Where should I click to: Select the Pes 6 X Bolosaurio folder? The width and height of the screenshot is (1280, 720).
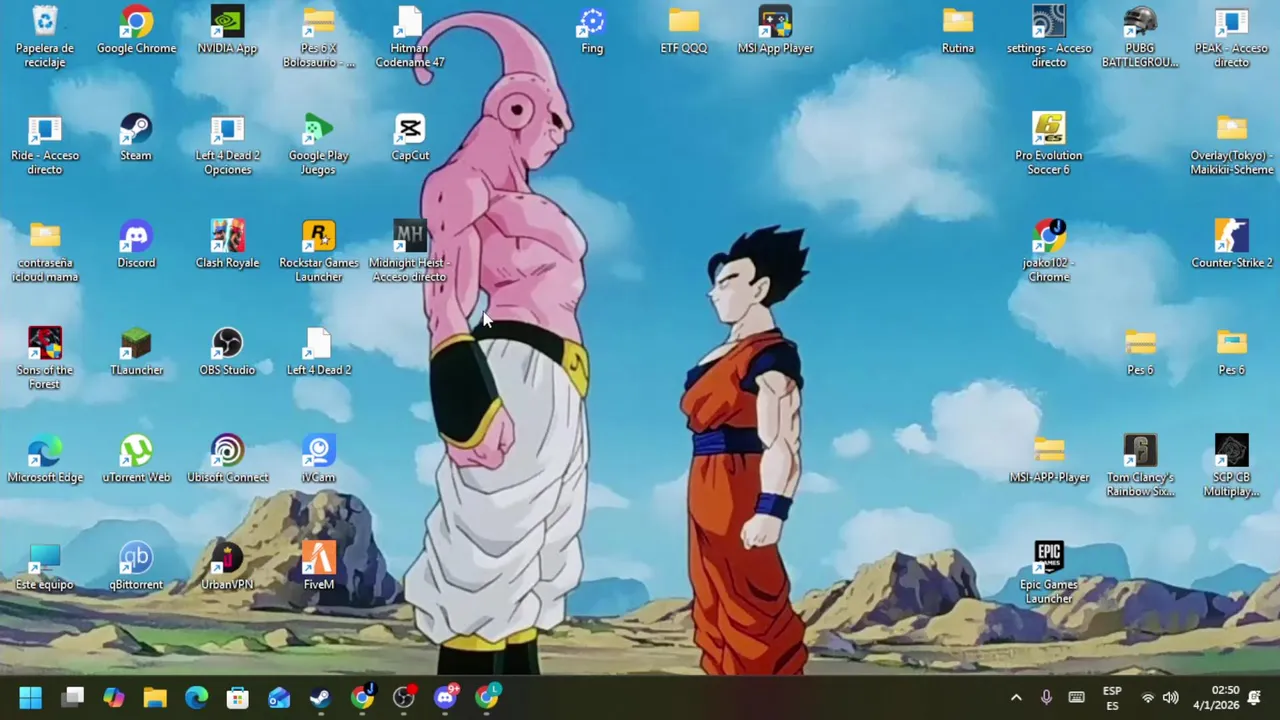(x=319, y=37)
